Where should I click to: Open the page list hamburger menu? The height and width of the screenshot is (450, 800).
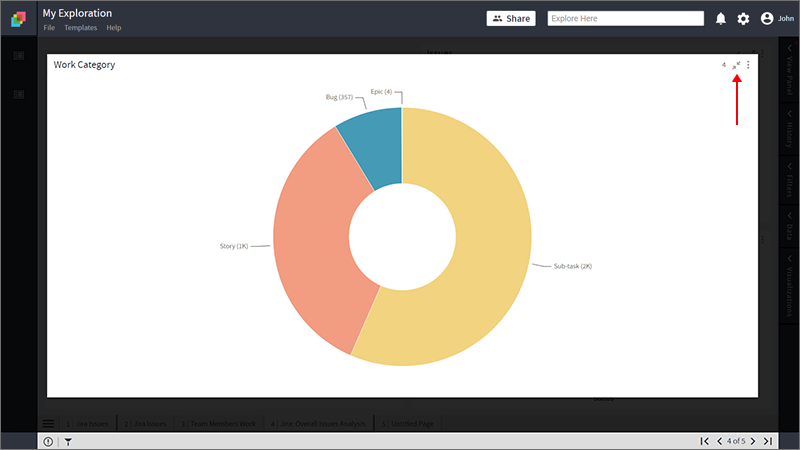[48, 423]
